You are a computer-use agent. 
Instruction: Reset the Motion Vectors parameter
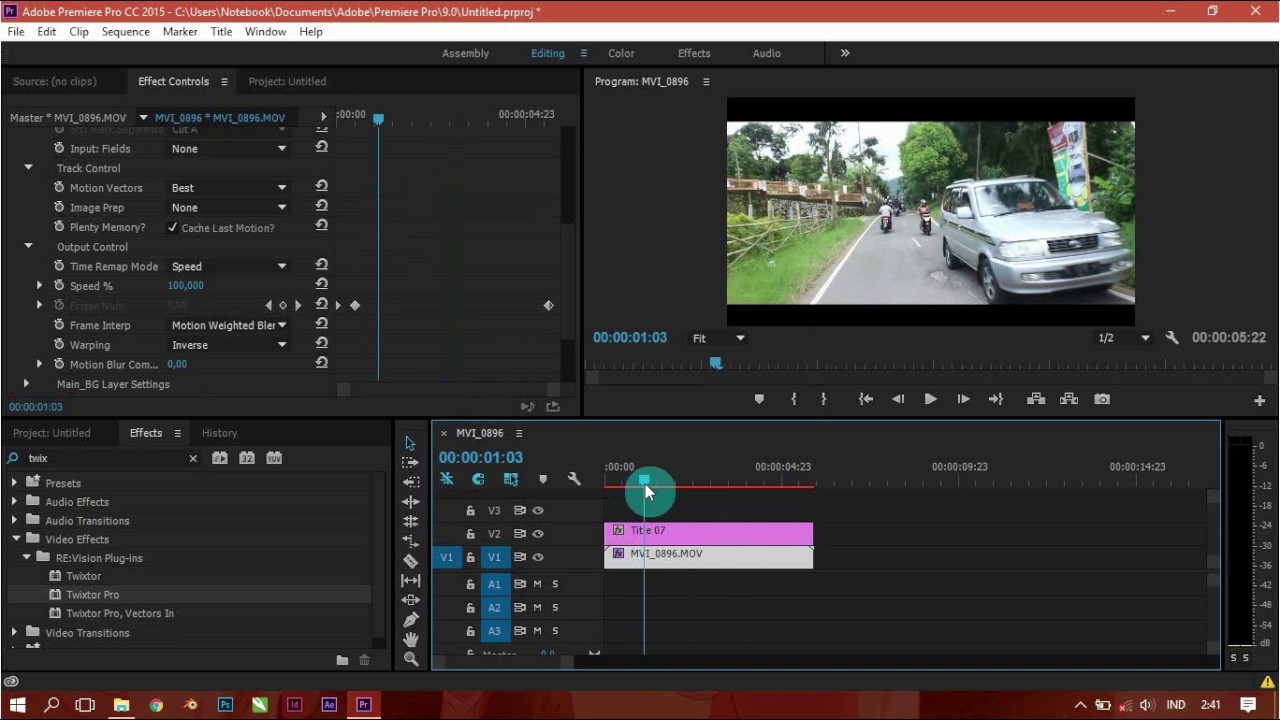[321, 187]
